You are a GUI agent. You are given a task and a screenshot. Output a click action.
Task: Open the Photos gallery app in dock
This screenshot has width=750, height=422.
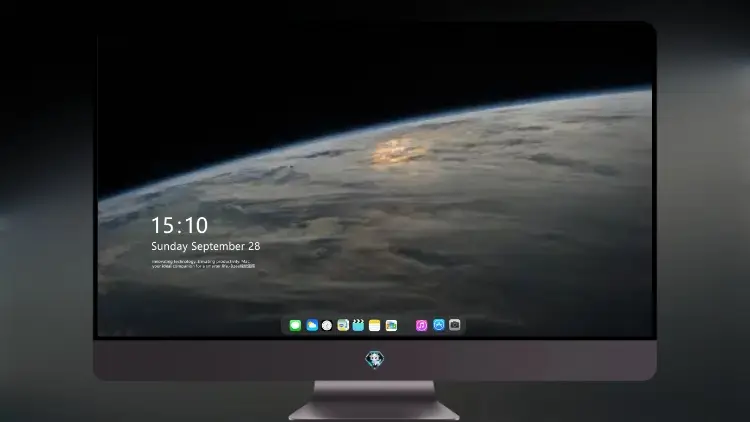pyautogui.click(x=391, y=325)
